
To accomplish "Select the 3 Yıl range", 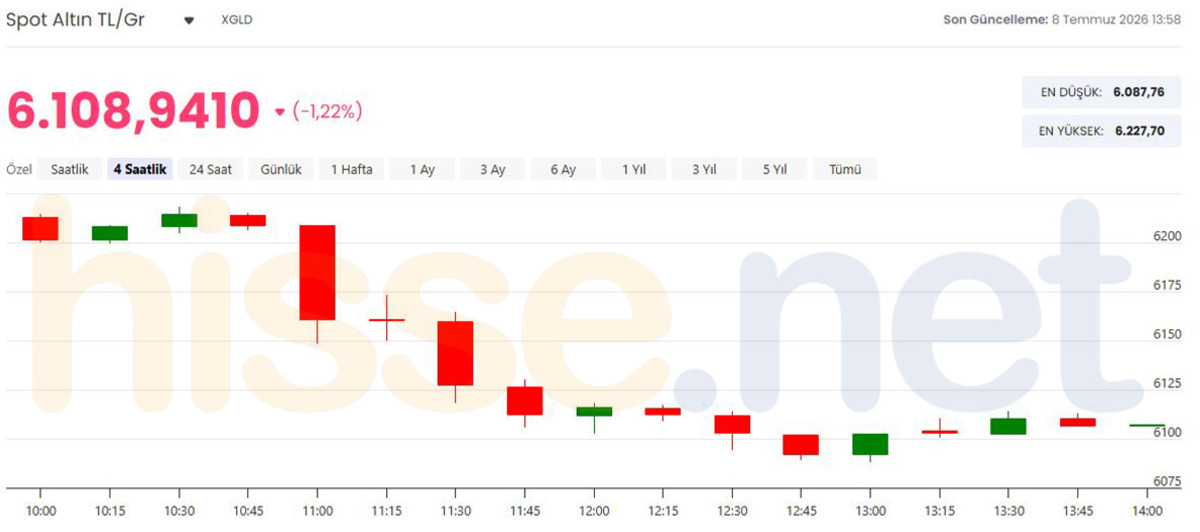I will (x=704, y=169).
